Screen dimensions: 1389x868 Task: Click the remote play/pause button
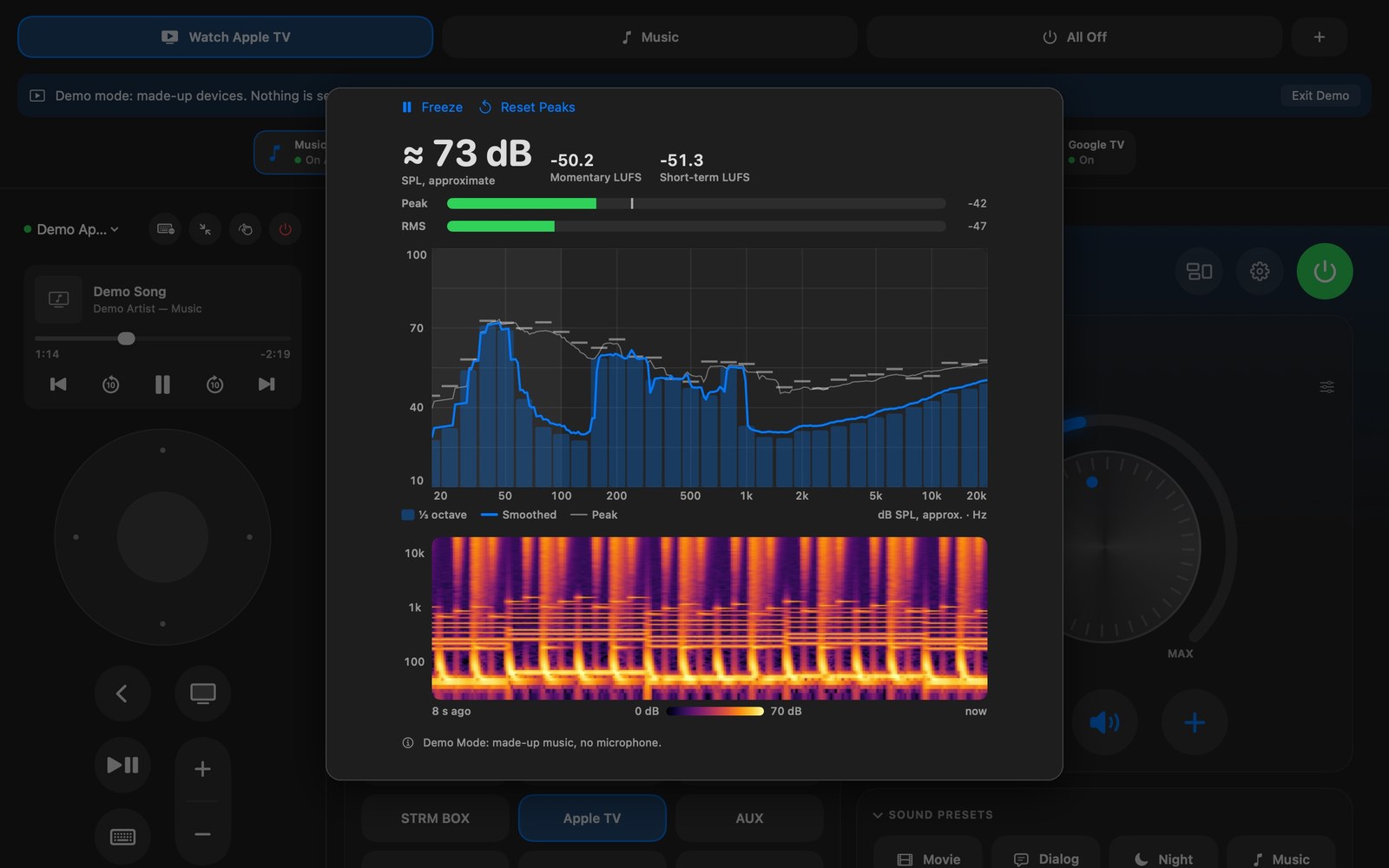122,765
